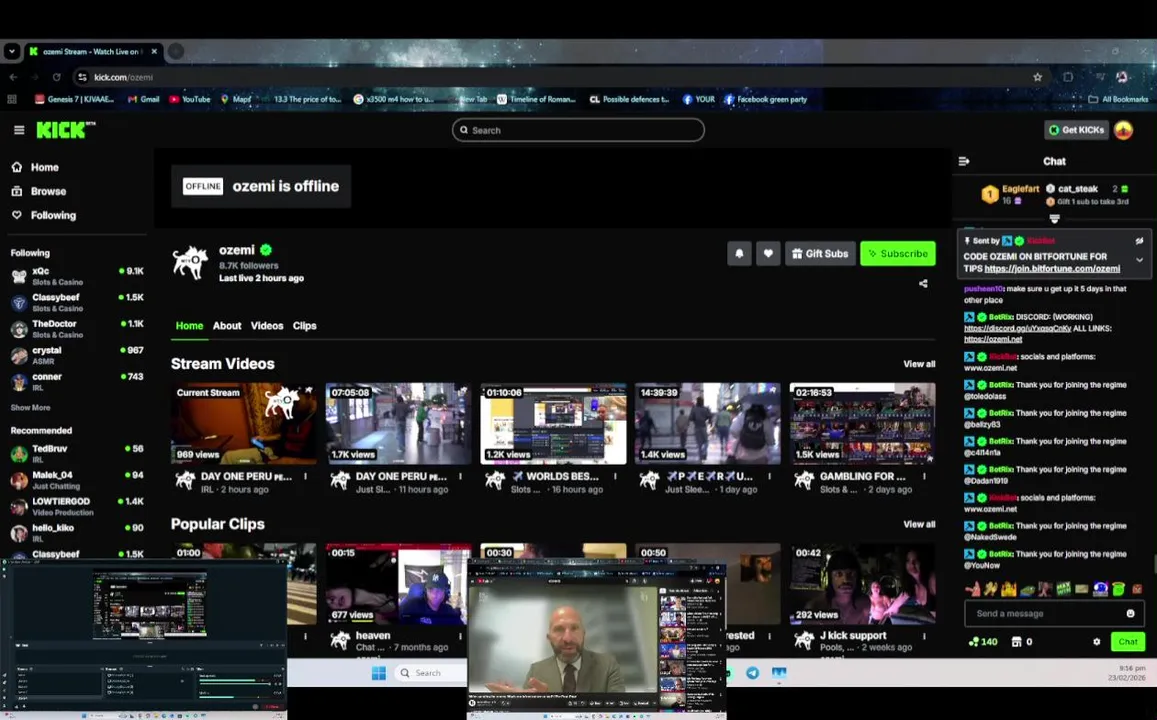Open the 14:39:39 video thumbnail
The height and width of the screenshot is (720, 1157).
coord(708,423)
